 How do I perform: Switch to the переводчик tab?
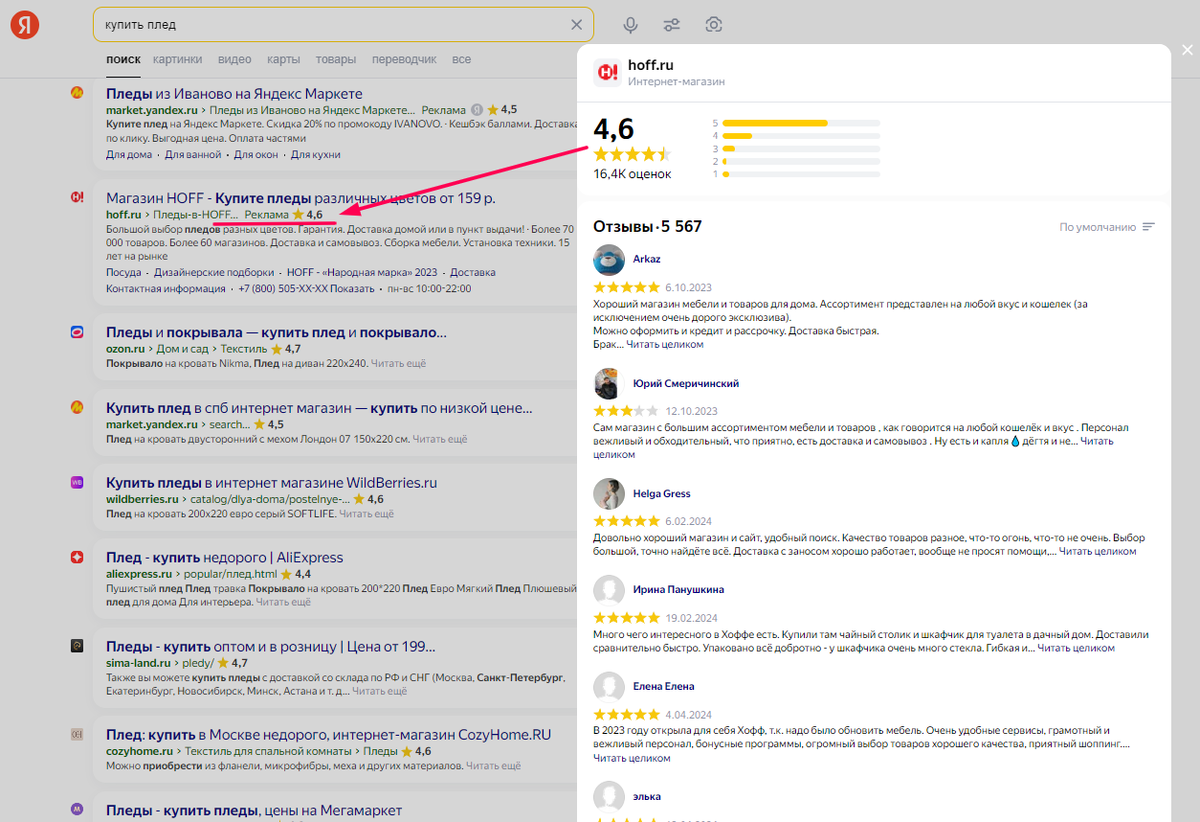(404, 59)
